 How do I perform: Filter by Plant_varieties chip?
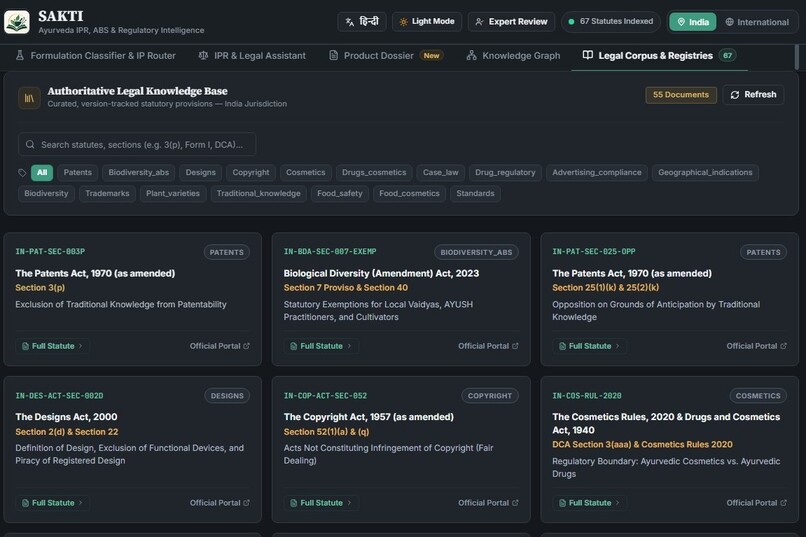tap(173, 194)
